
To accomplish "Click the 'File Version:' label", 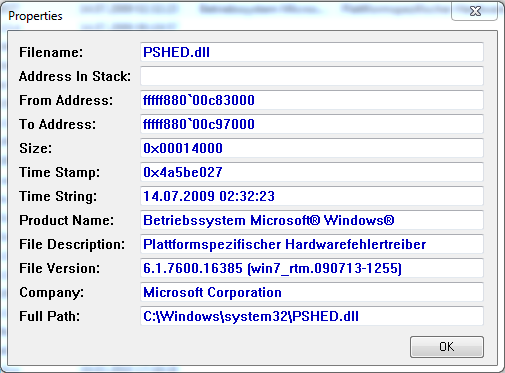I will pos(59,268).
